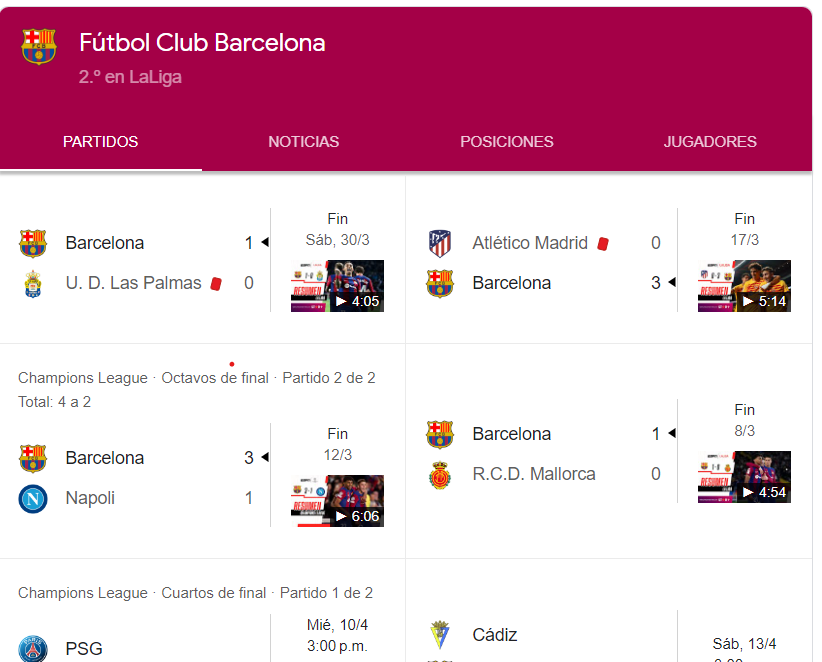The image size is (822, 662).
Task: Click the red card icon beside Atlético Madrid
Action: [x=603, y=244]
